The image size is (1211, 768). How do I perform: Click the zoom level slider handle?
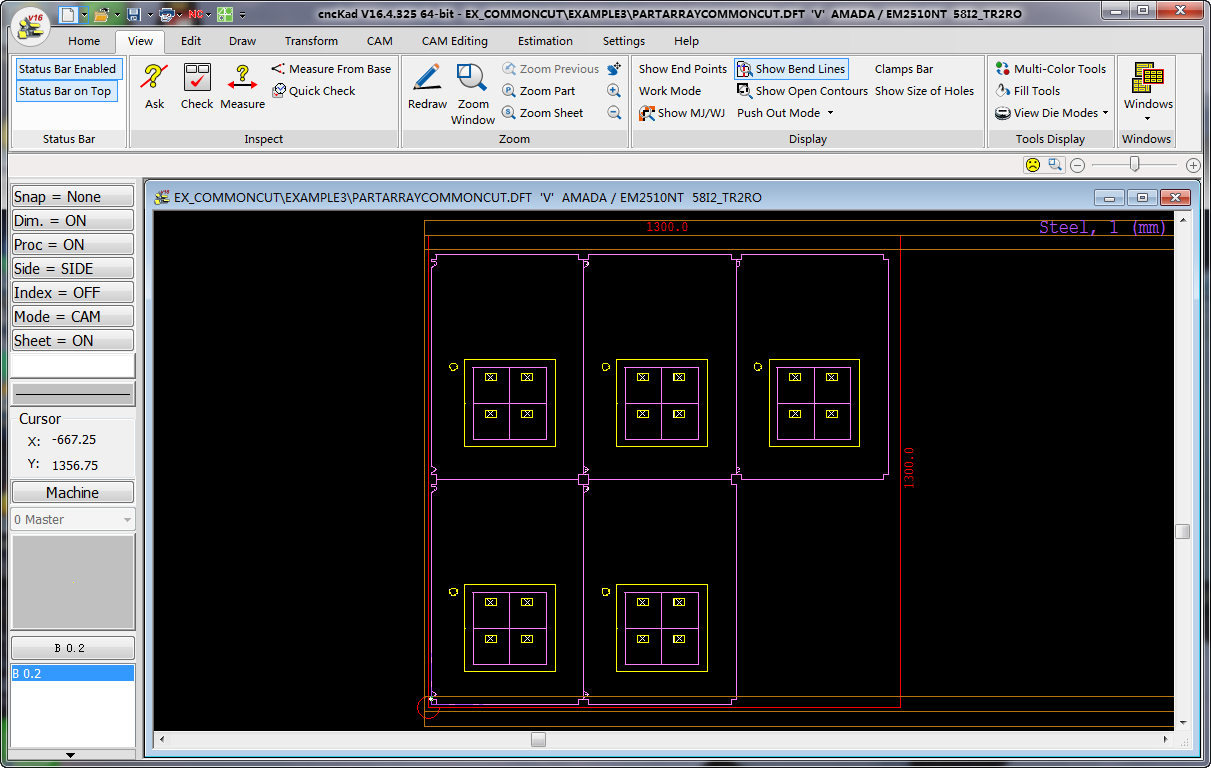(x=1134, y=164)
